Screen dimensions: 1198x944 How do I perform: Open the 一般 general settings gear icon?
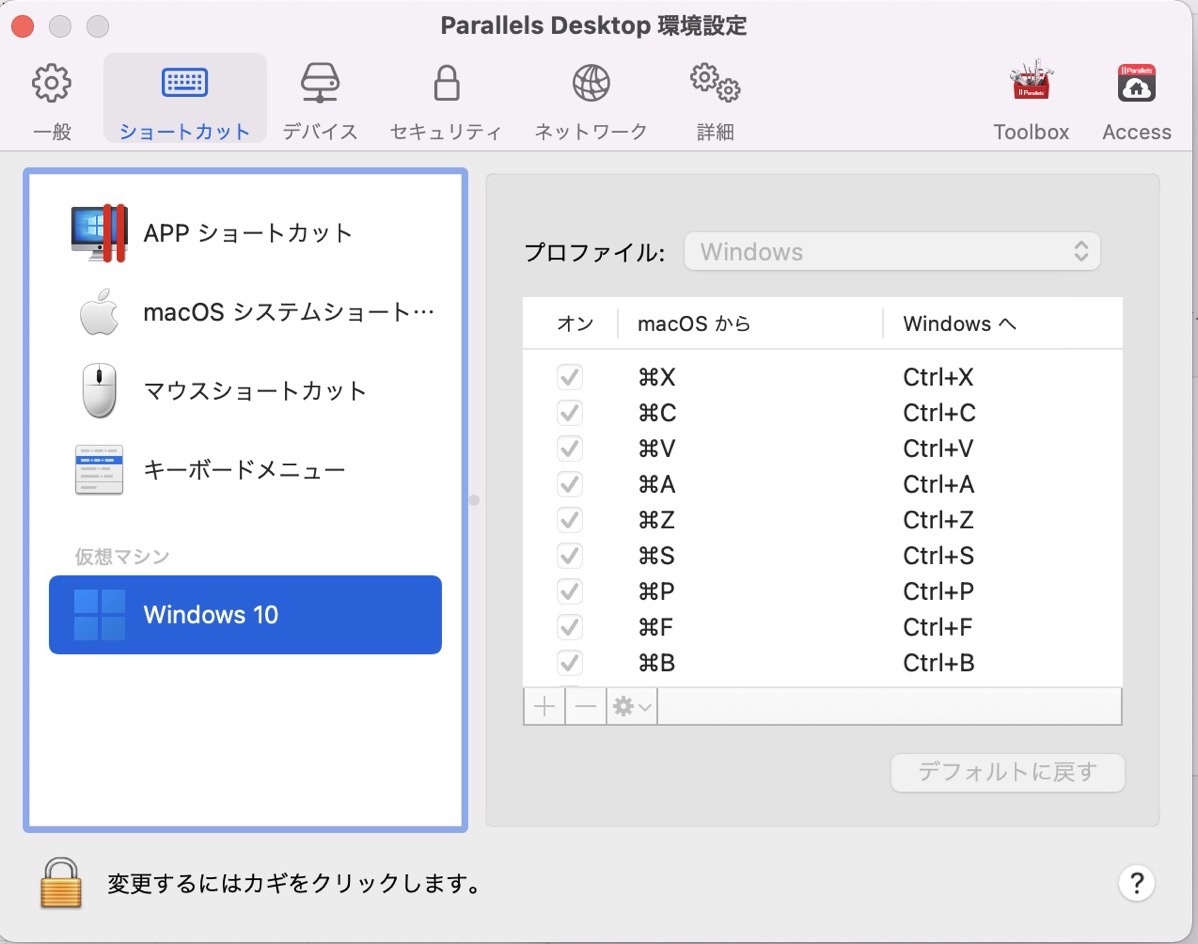[51, 82]
